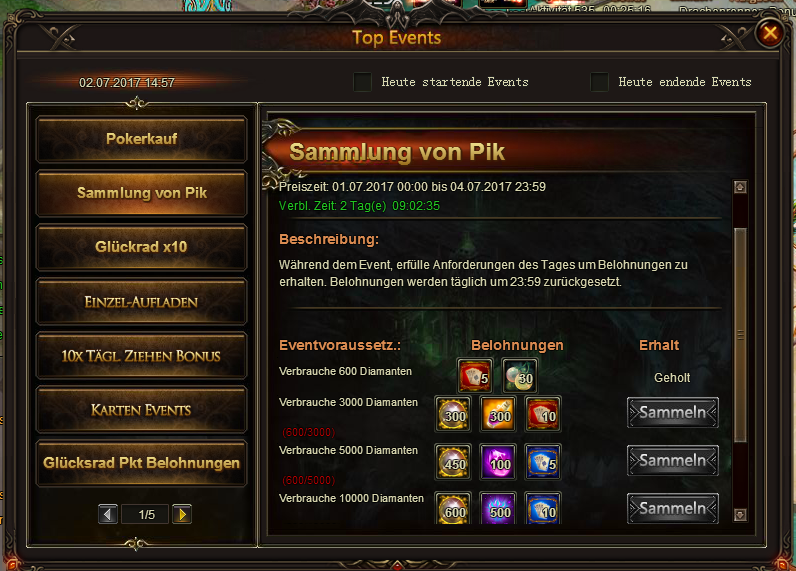Open the Karten Events entry
This screenshot has width=796, height=571.
click(142, 409)
